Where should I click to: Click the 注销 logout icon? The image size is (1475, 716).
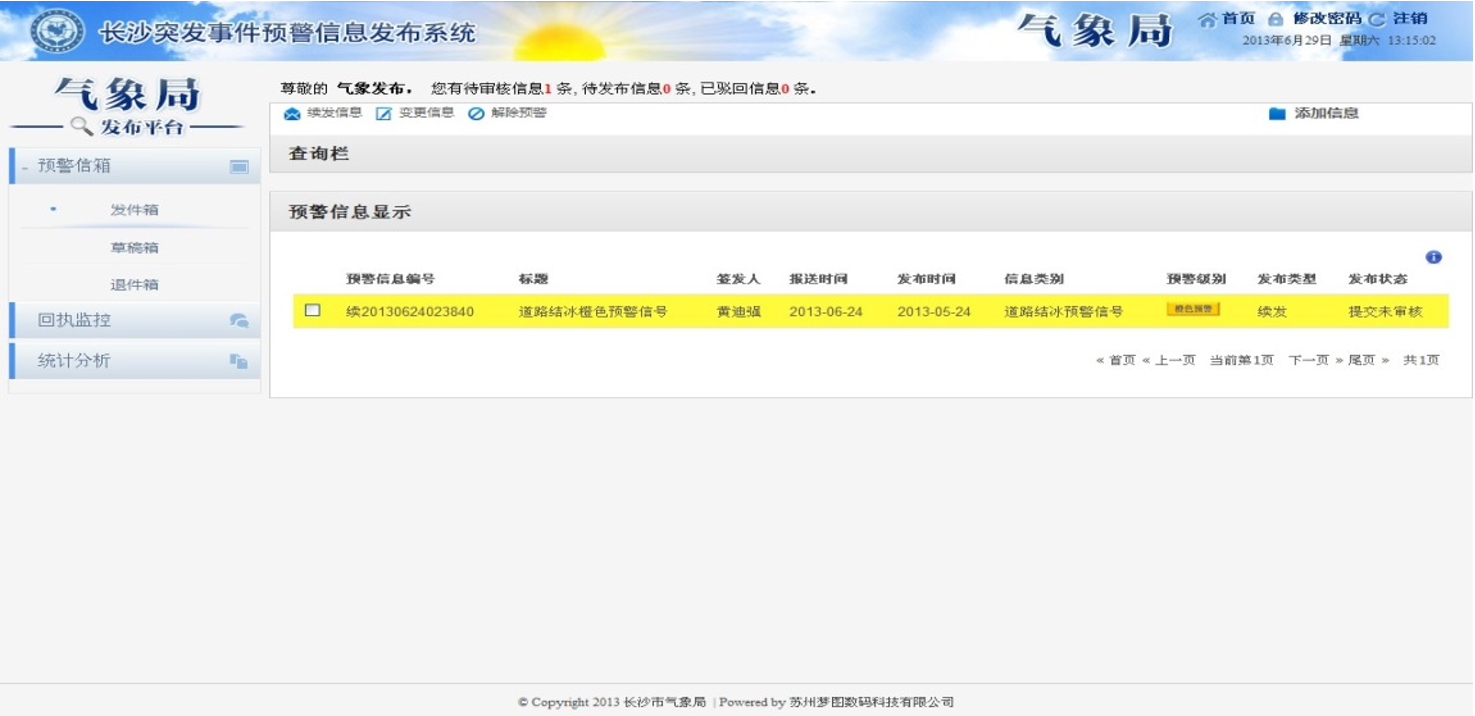coord(1377,19)
